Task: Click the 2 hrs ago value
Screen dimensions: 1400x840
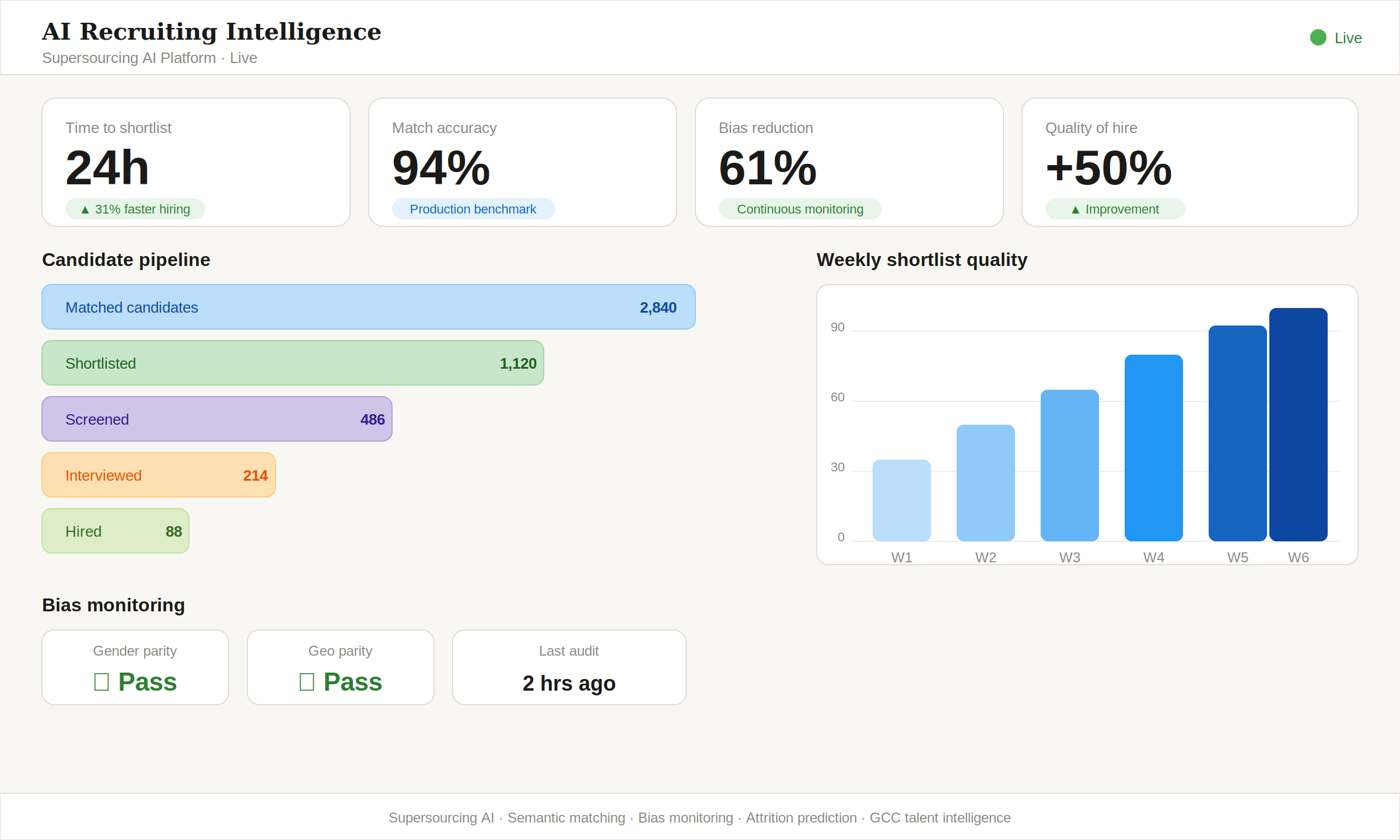Action: (x=569, y=683)
